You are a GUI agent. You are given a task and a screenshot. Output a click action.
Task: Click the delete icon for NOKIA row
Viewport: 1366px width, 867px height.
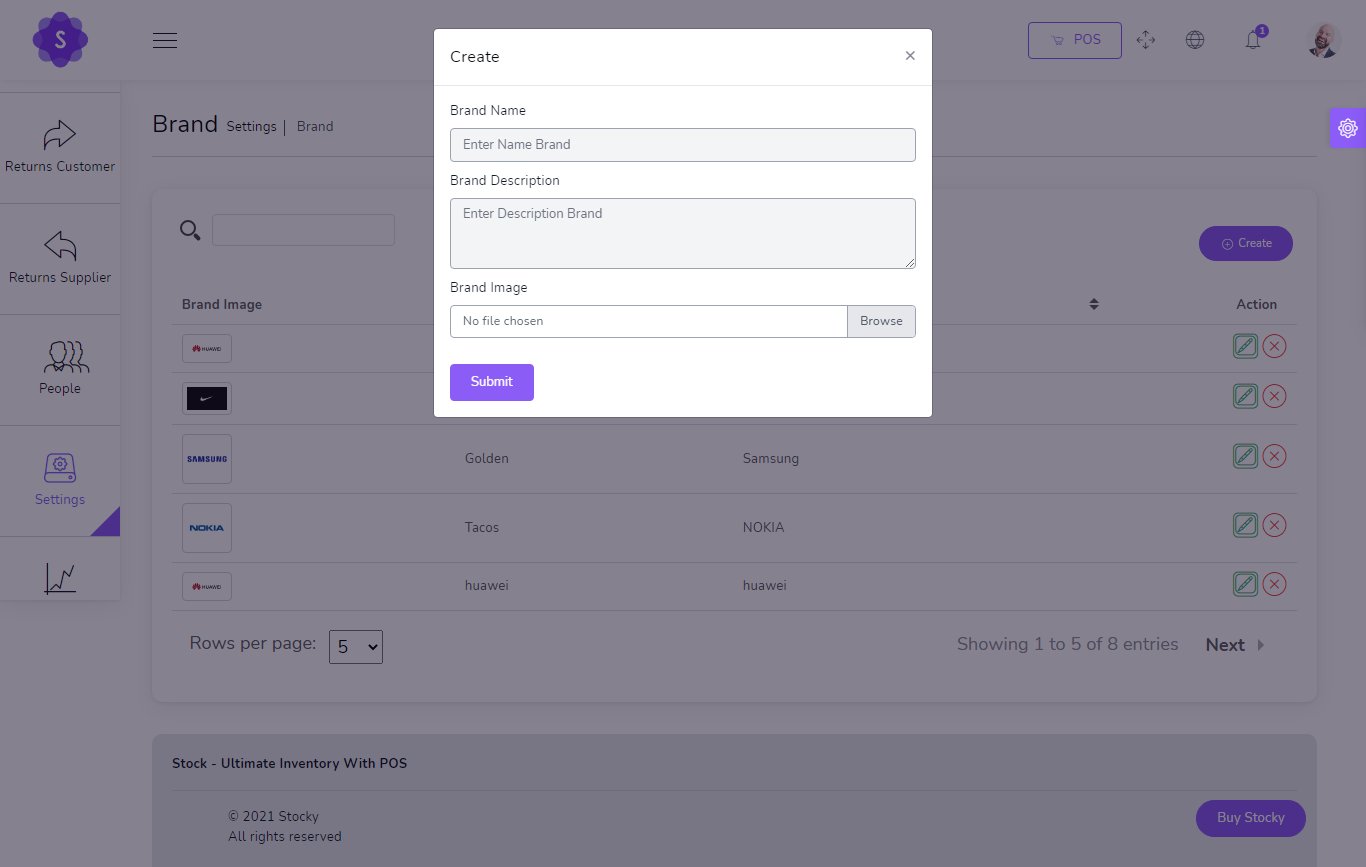[x=1274, y=525]
